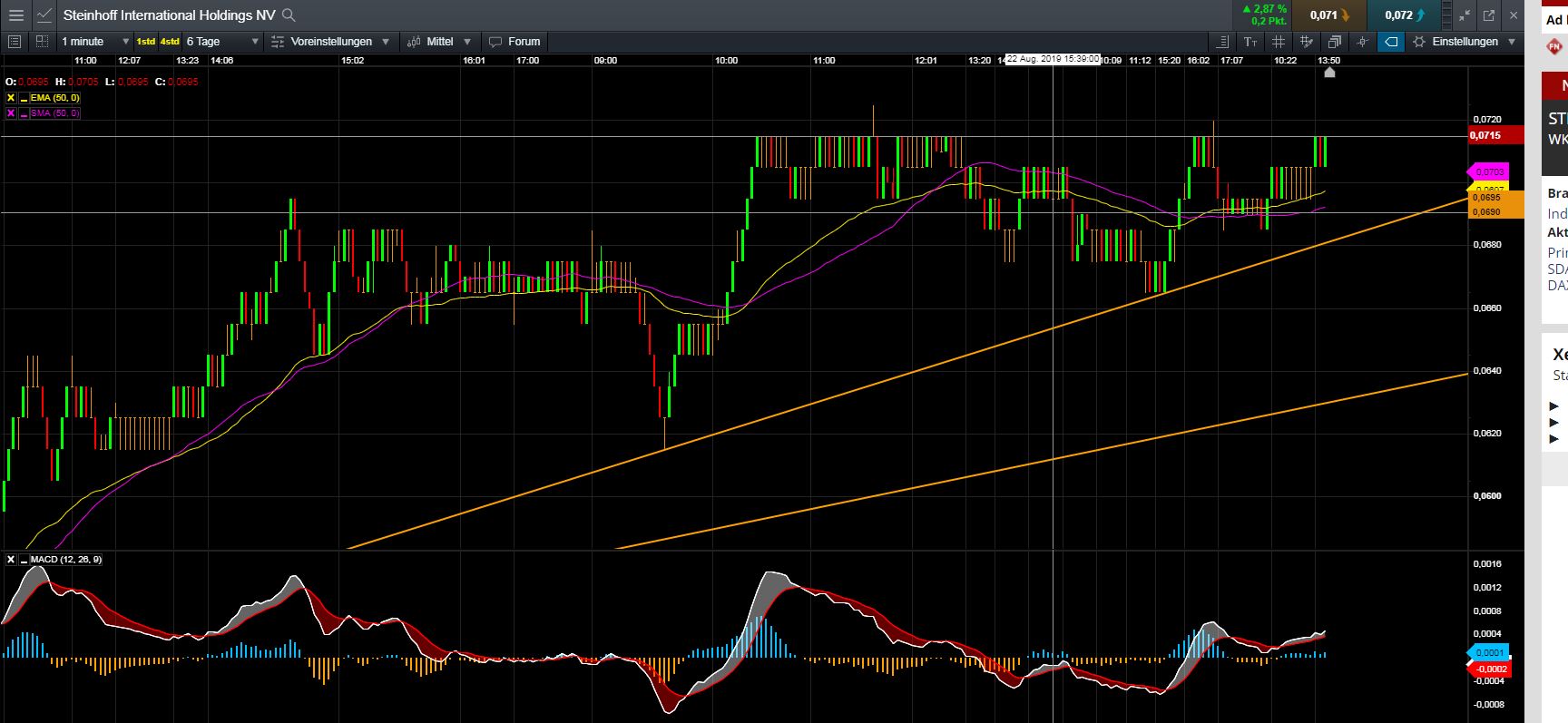Screen dimensions: 1568x723
Task: Minimize the MACD (12, 26, 9) panel
Action: pyautogui.click(x=24, y=560)
